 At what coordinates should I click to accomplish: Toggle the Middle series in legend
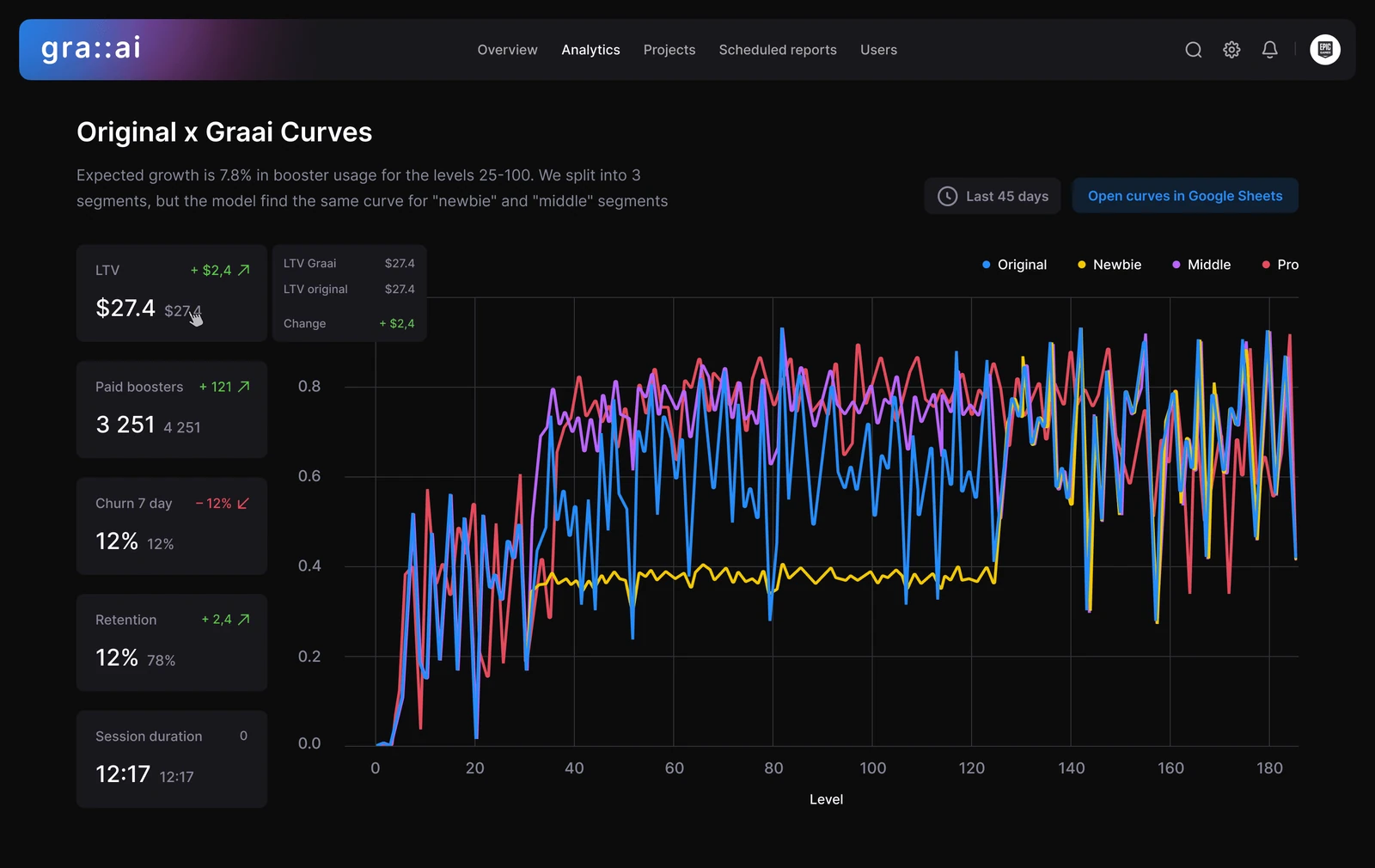click(1201, 265)
